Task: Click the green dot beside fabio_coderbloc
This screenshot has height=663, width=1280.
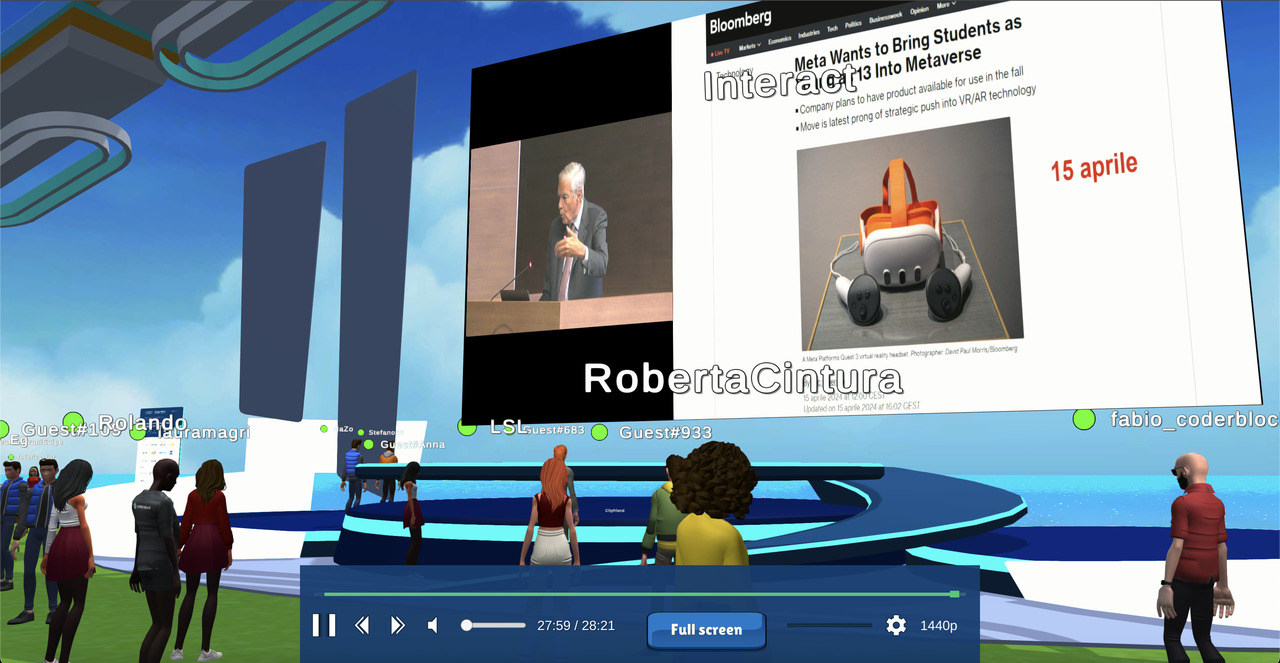Action: (x=1084, y=419)
